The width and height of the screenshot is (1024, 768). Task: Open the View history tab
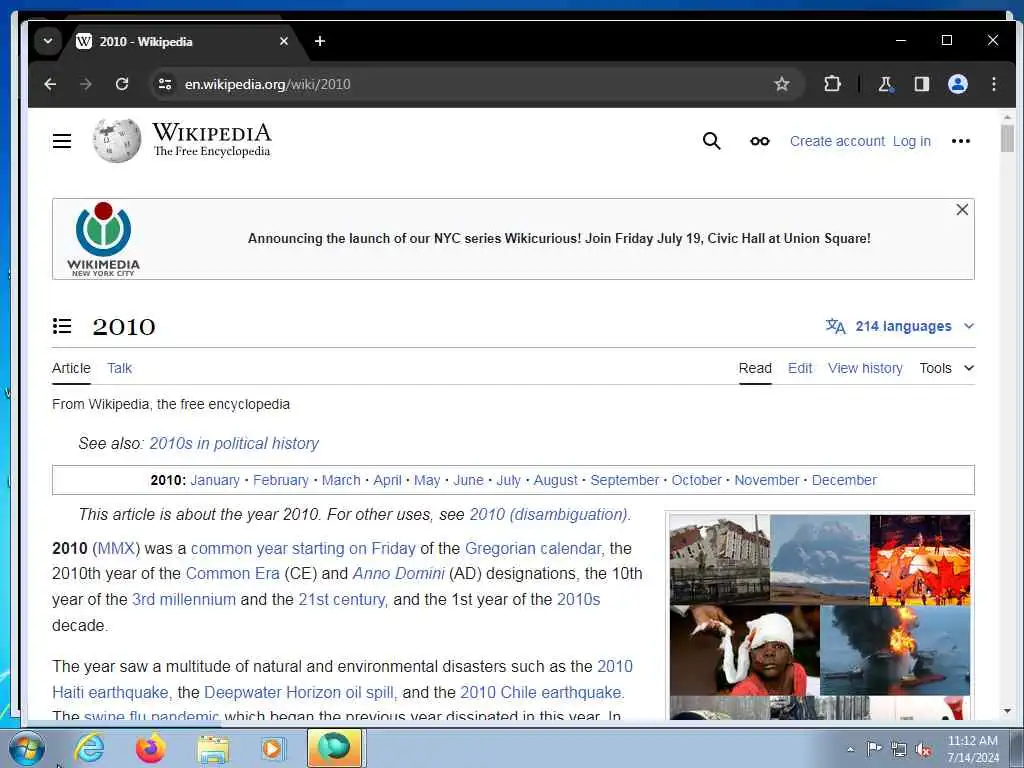865,368
